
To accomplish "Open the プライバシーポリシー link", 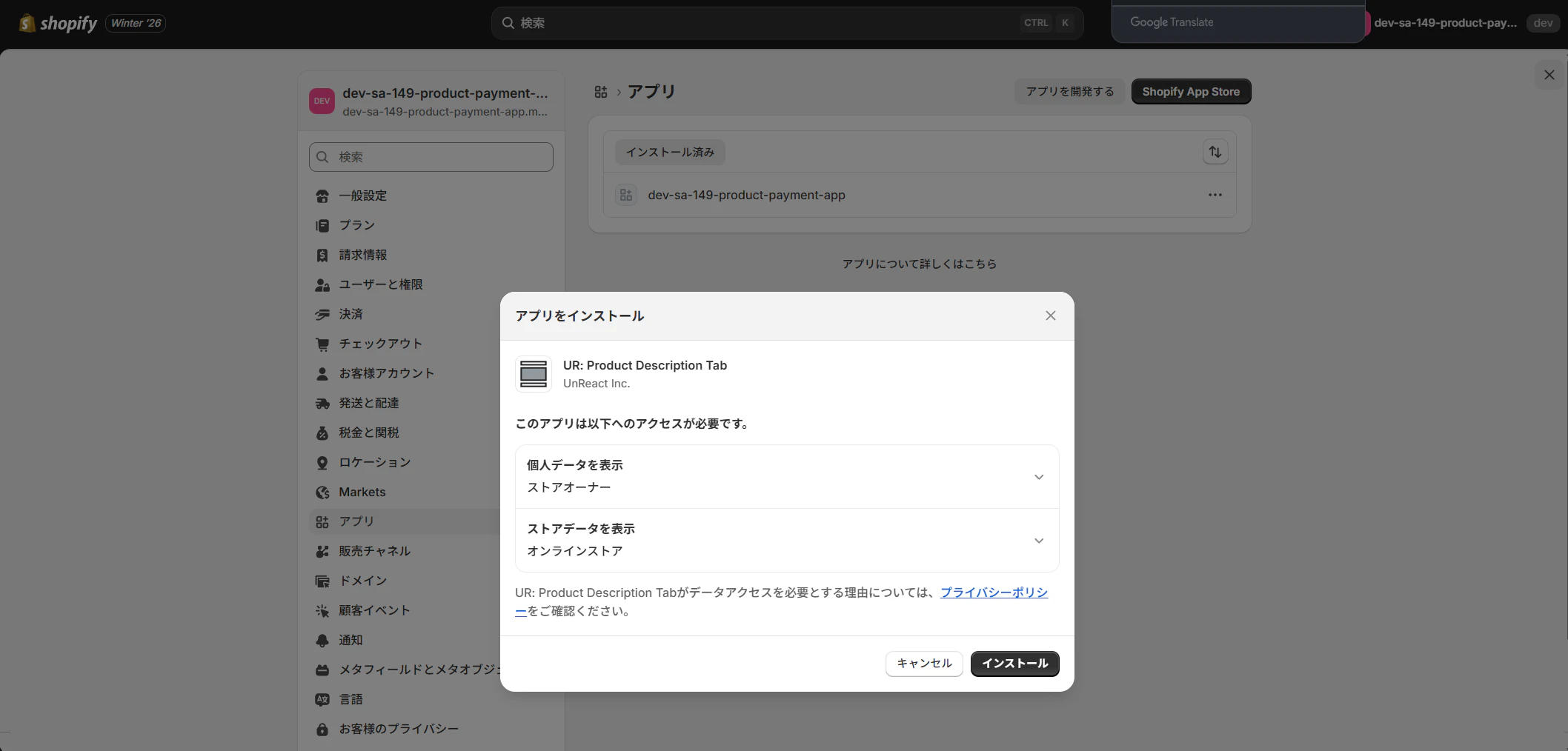I will tap(994, 593).
